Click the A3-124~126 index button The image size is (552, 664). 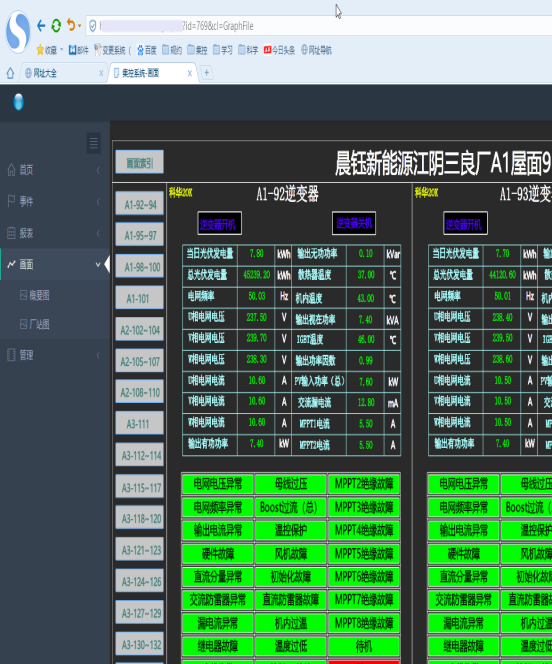[x=140, y=581]
